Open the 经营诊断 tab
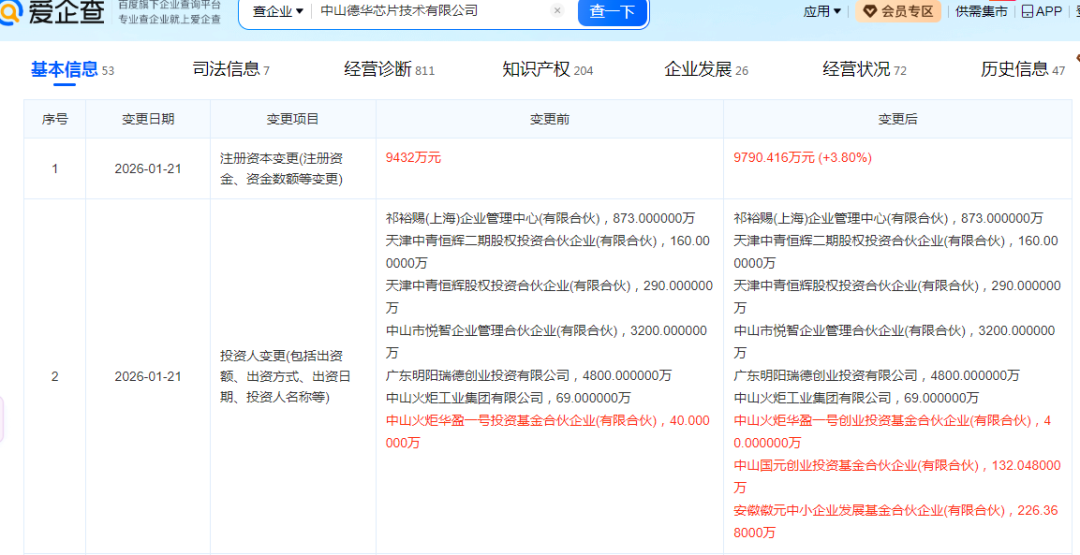The image size is (1080, 555). [x=378, y=69]
